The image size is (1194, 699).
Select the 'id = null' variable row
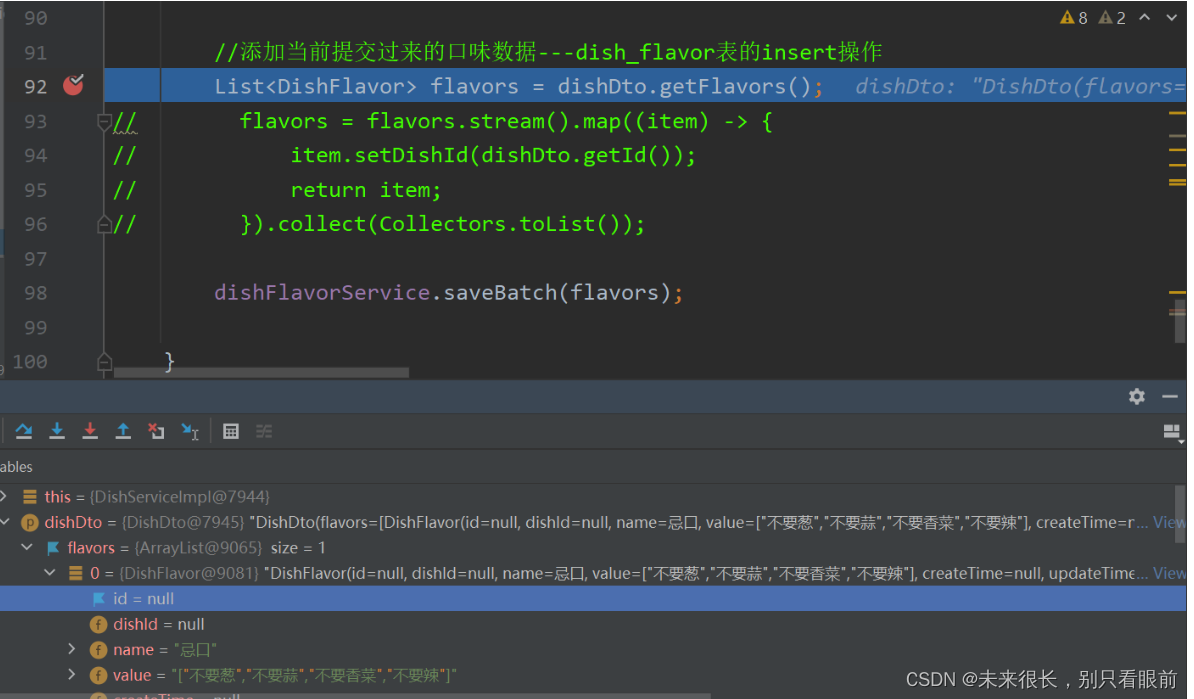(592, 598)
